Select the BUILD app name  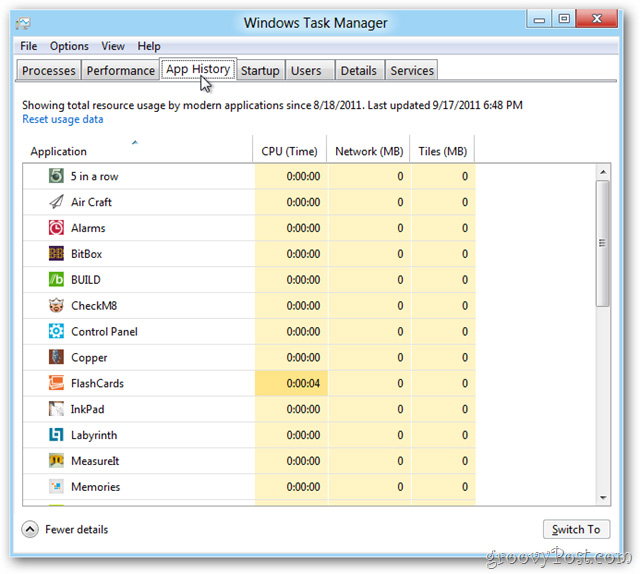pyautogui.click(x=86, y=280)
